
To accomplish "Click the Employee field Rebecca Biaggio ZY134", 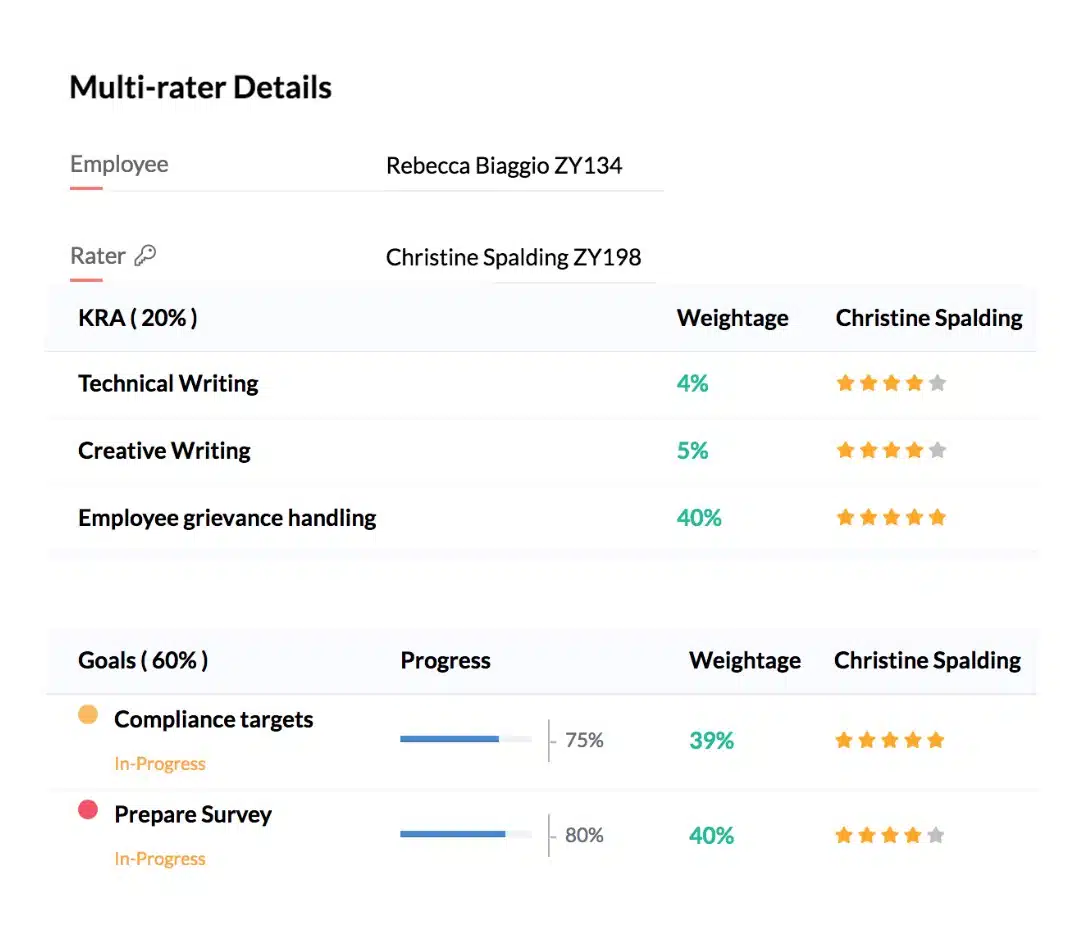I will (x=504, y=166).
